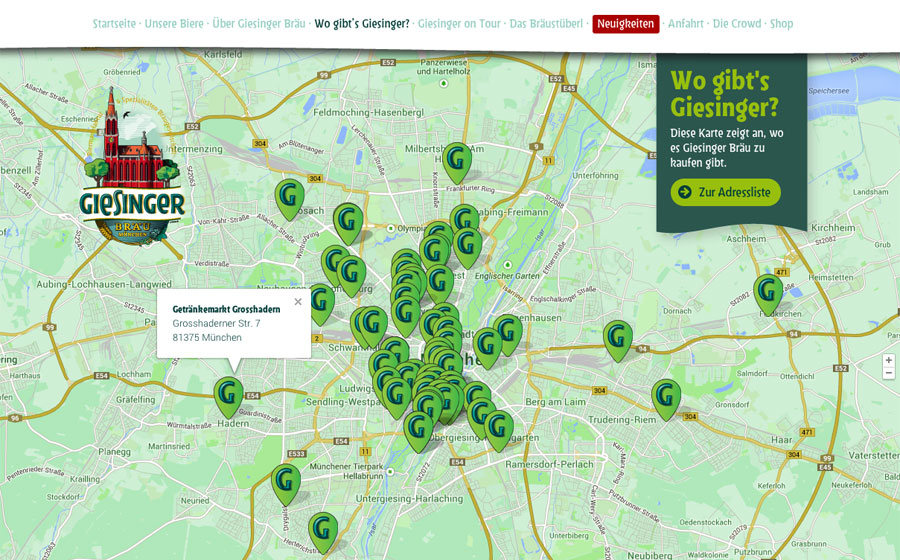Click the Ramersdorf-Perlach map label
The height and width of the screenshot is (560, 900).
[549, 464]
